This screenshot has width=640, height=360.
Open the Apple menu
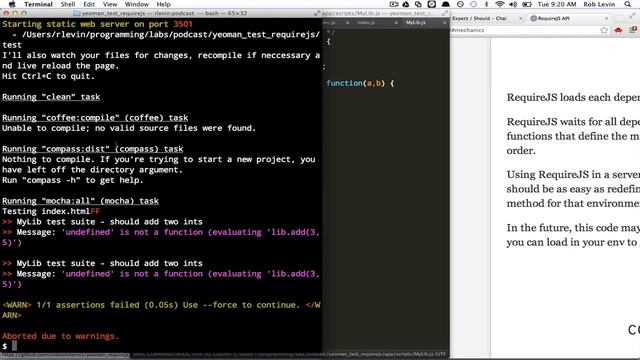click(x=12, y=4)
